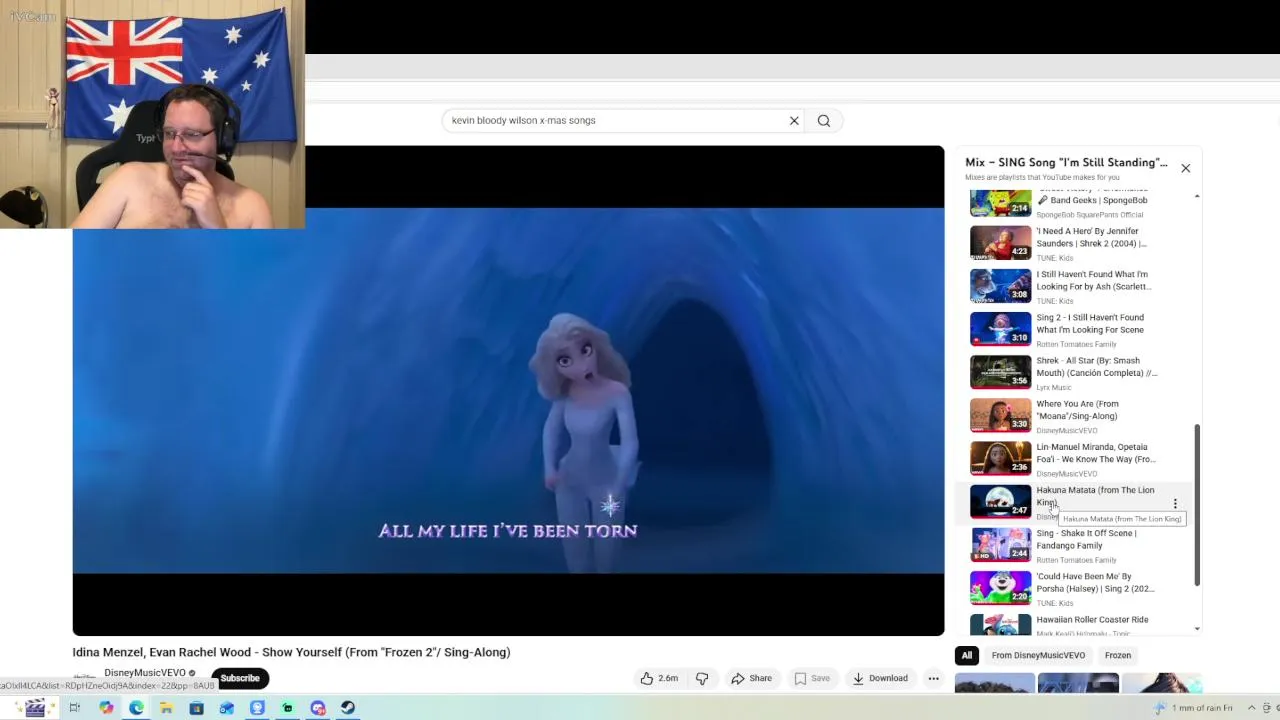Select the 'From DisneyMusicVEVO' filter chip
The width and height of the screenshot is (1280, 720).
1038,656
